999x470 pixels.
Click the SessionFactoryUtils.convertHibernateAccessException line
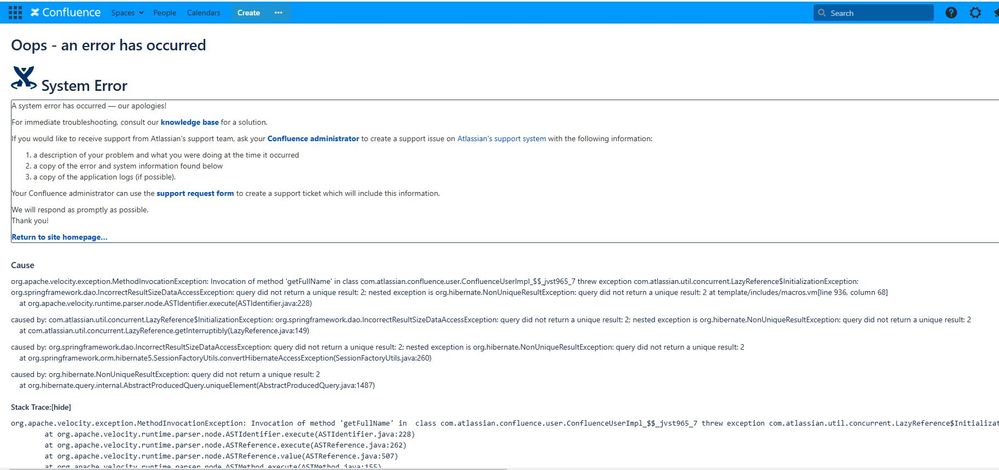(x=226, y=358)
